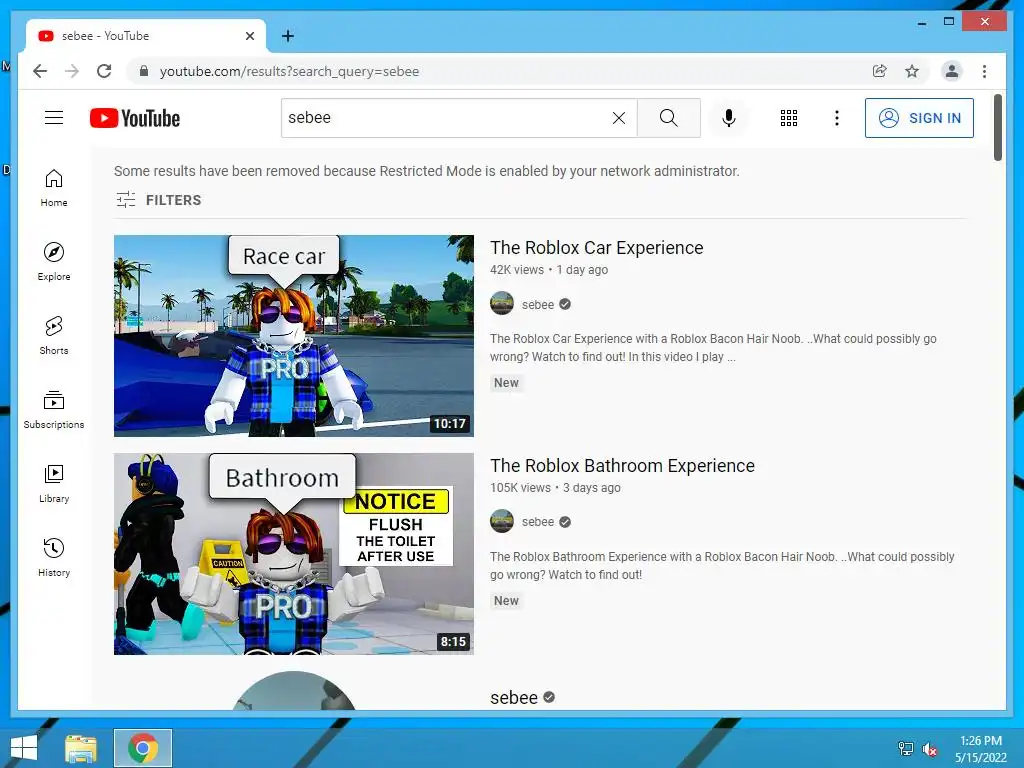This screenshot has height=768, width=1024.
Task: Click the browser forward arrow
Action: [x=72, y=71]
